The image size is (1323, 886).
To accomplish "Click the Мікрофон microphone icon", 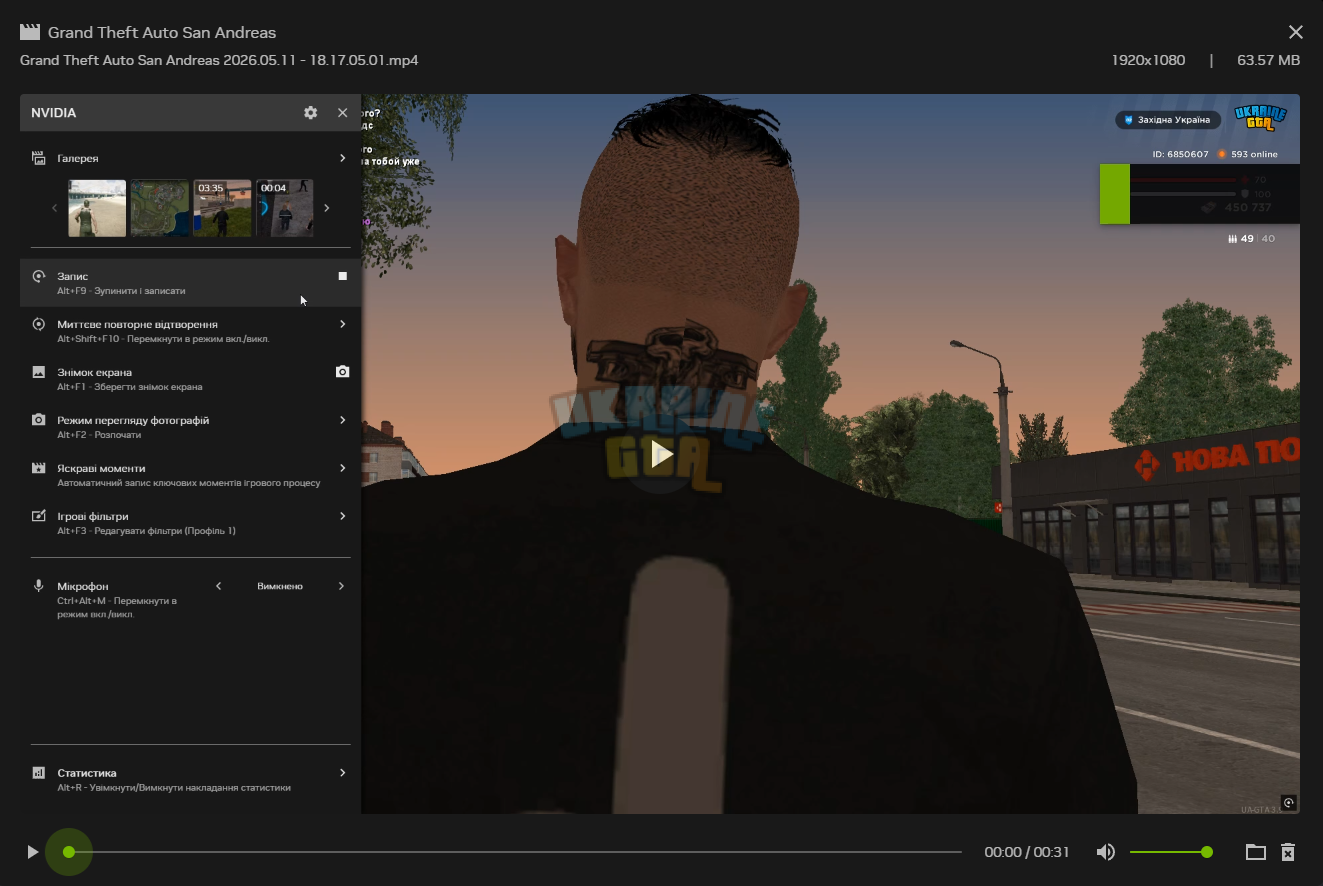I will (x=39, y=586).
